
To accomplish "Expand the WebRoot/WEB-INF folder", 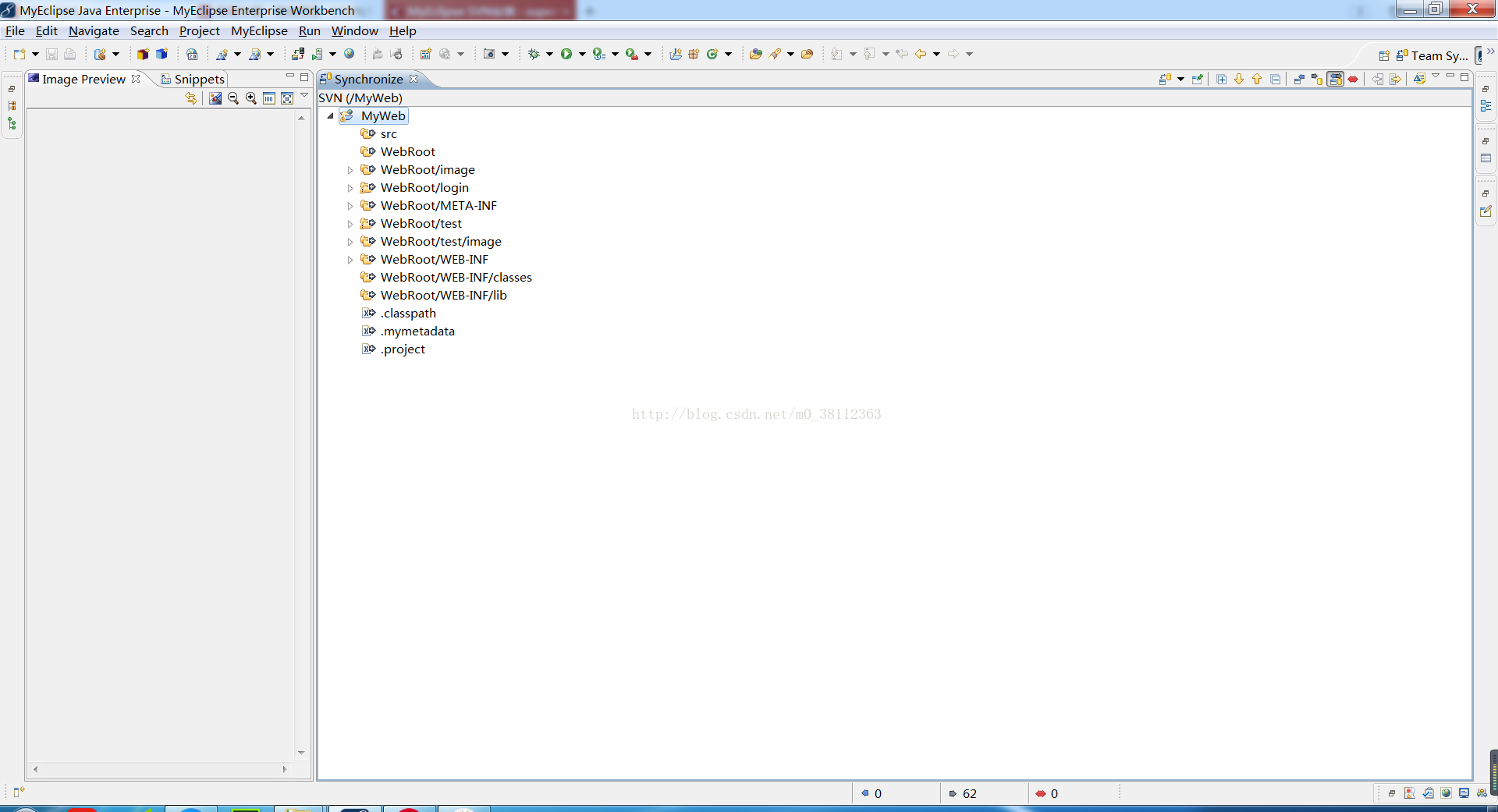I will 350,260.
